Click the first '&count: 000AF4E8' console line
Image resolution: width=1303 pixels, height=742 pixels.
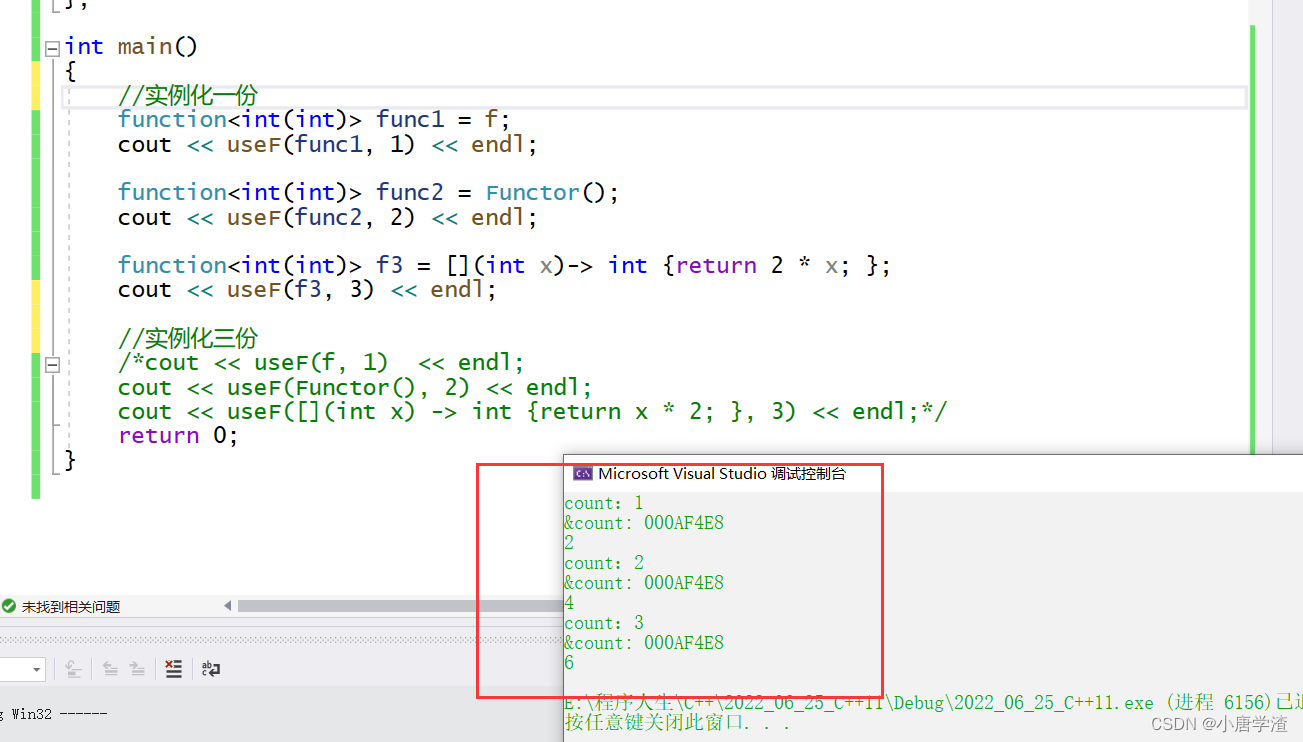click(x=644, y=523)
